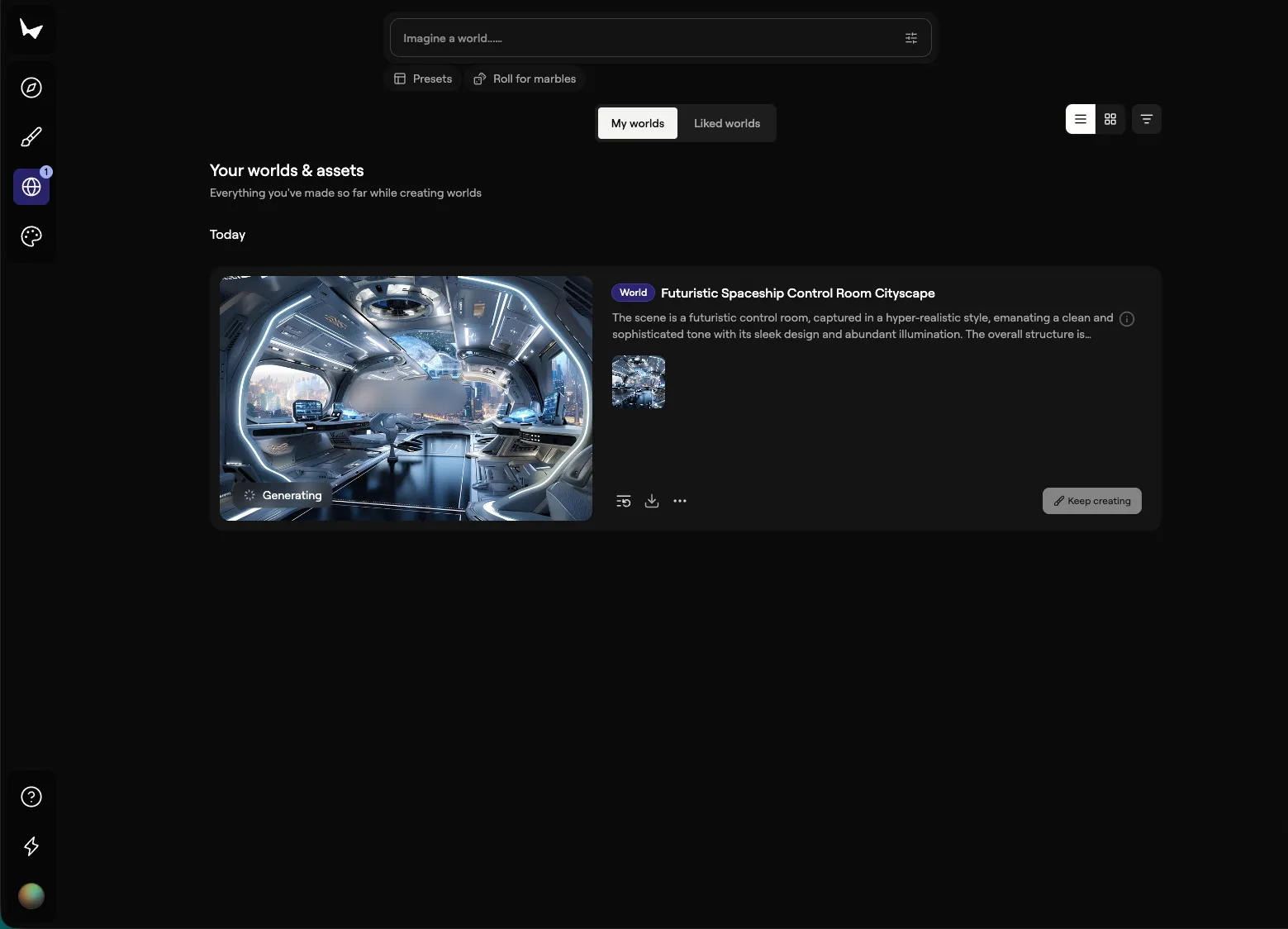
Task: Click the Imagine a world input field
Action: [644, 38]
